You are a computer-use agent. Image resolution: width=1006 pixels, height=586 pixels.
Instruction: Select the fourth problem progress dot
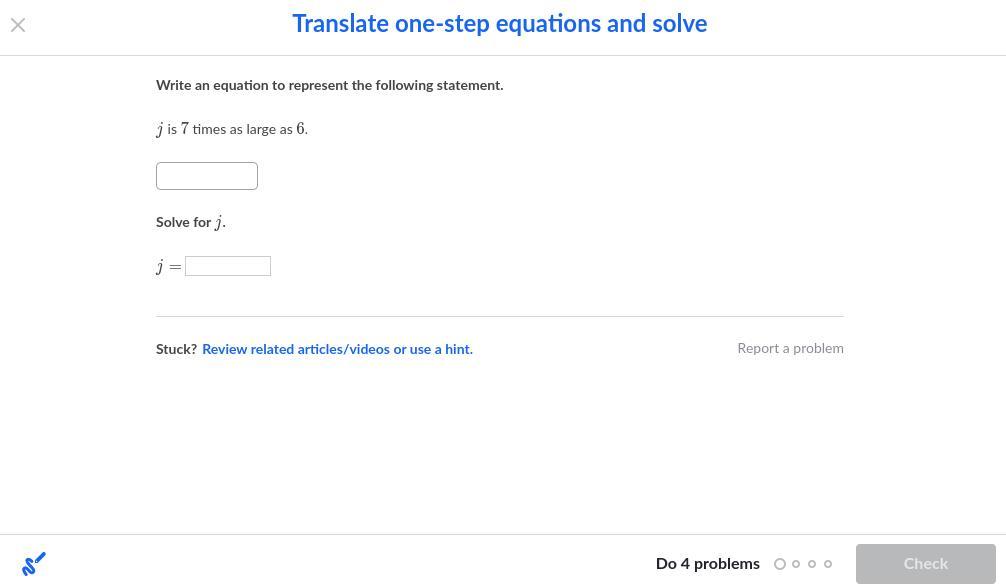click(x=828, y=564)
